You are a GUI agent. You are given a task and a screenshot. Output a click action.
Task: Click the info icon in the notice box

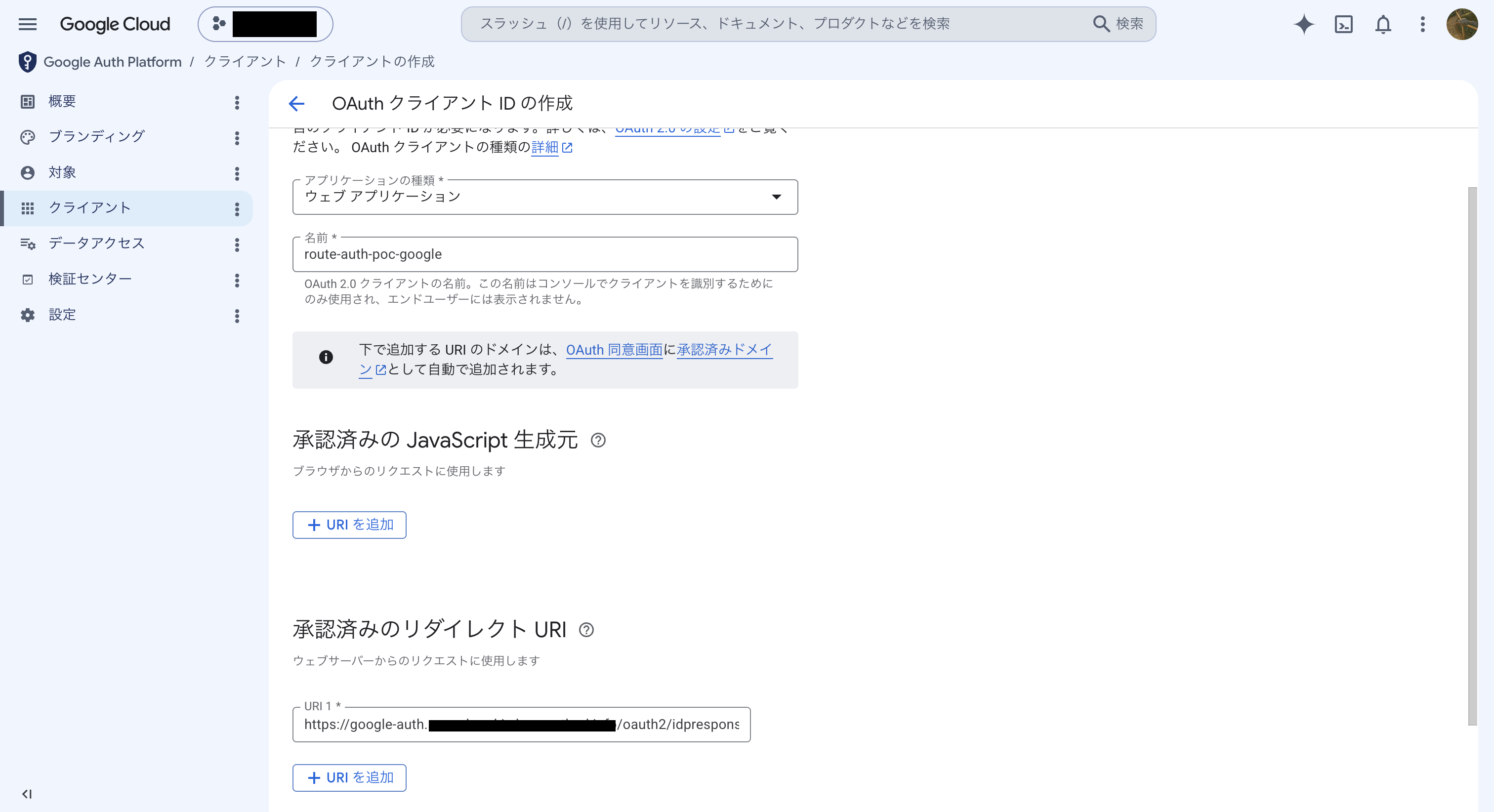tap(326, 357)
